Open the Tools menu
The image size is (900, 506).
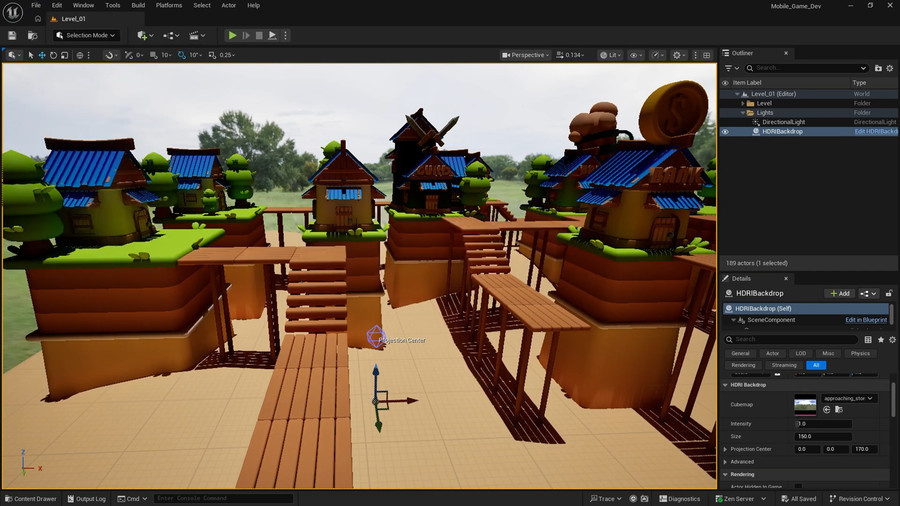point(112,5)
